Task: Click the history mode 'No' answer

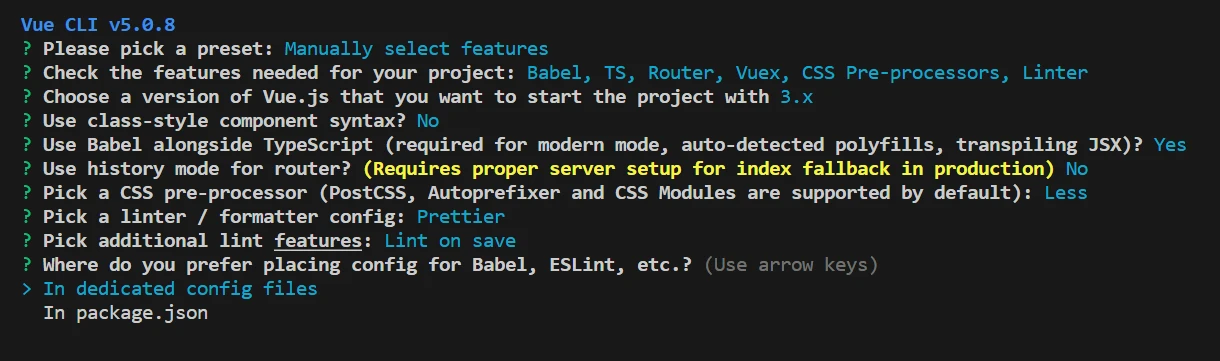Action: (x=1077, y=168)
